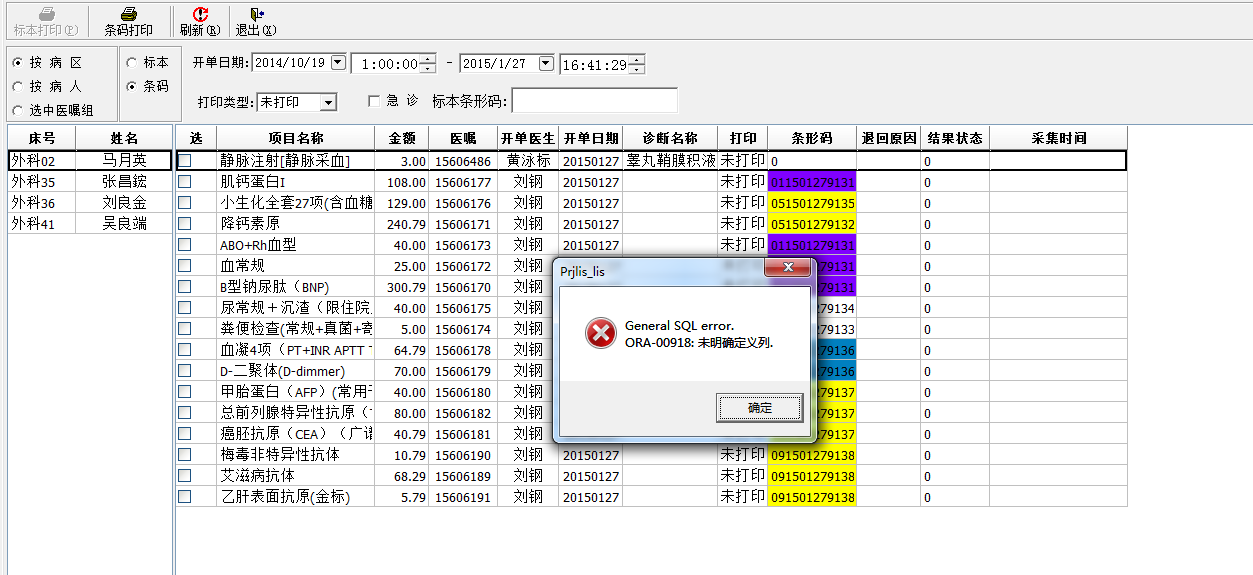The image size is (1253, 575).
Task: Click the D-二聚体(D-dimmer) item name
Action: click(x=296, y=371)
